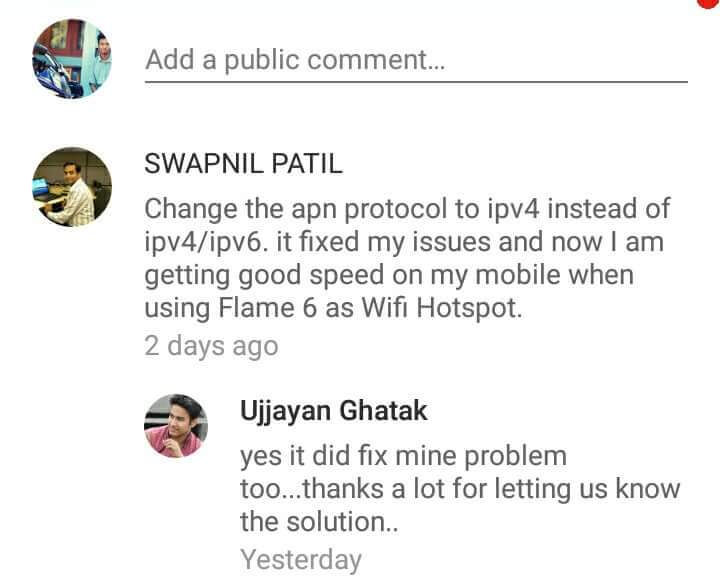Screen dimensions: 720x585
Task: Tap the 'Yesterday' timestamp on reply
Action: pyautogui.click(x=301, y=560)
